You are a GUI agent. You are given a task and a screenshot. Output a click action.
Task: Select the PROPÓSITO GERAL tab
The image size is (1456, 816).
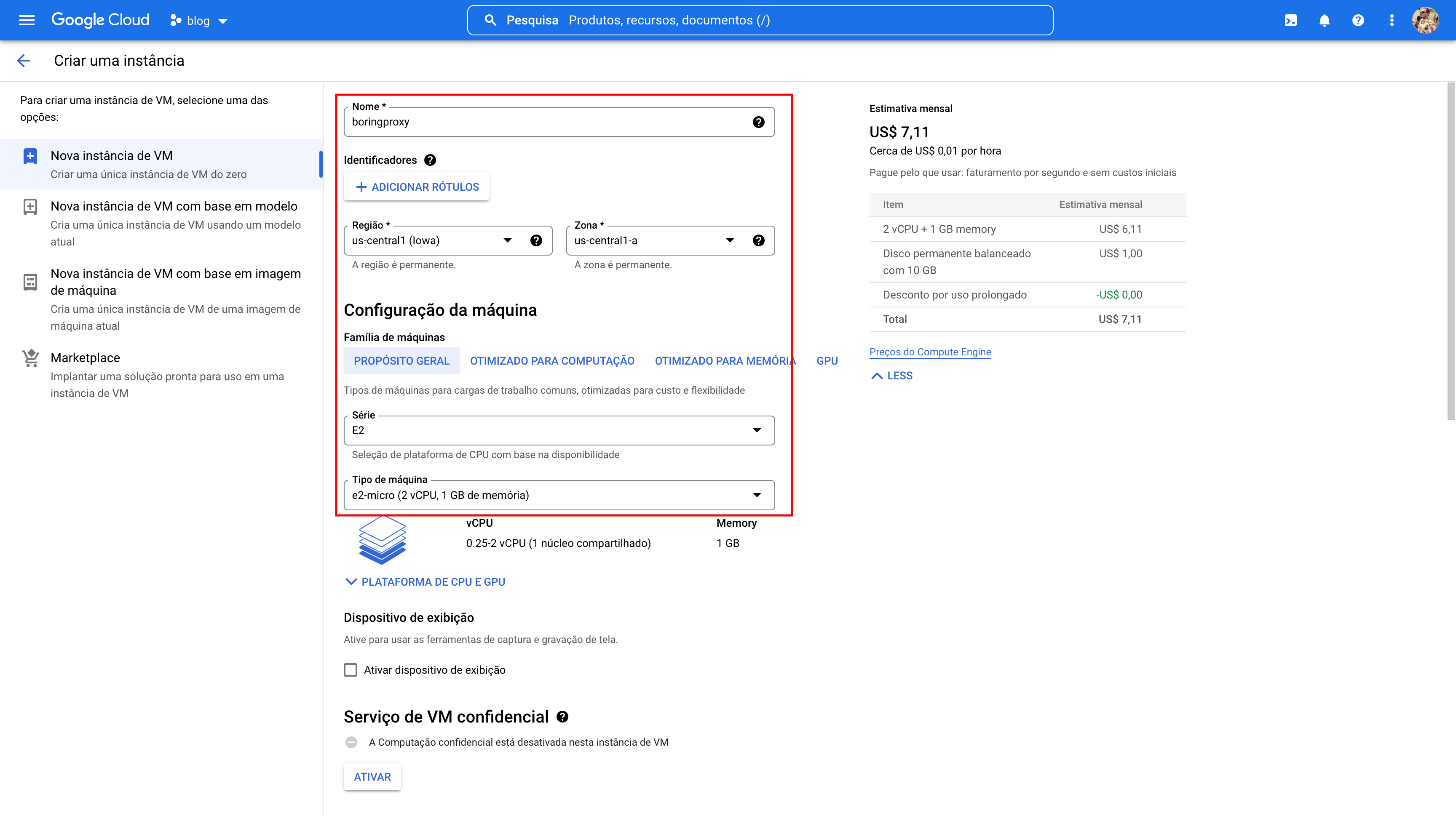401,361
